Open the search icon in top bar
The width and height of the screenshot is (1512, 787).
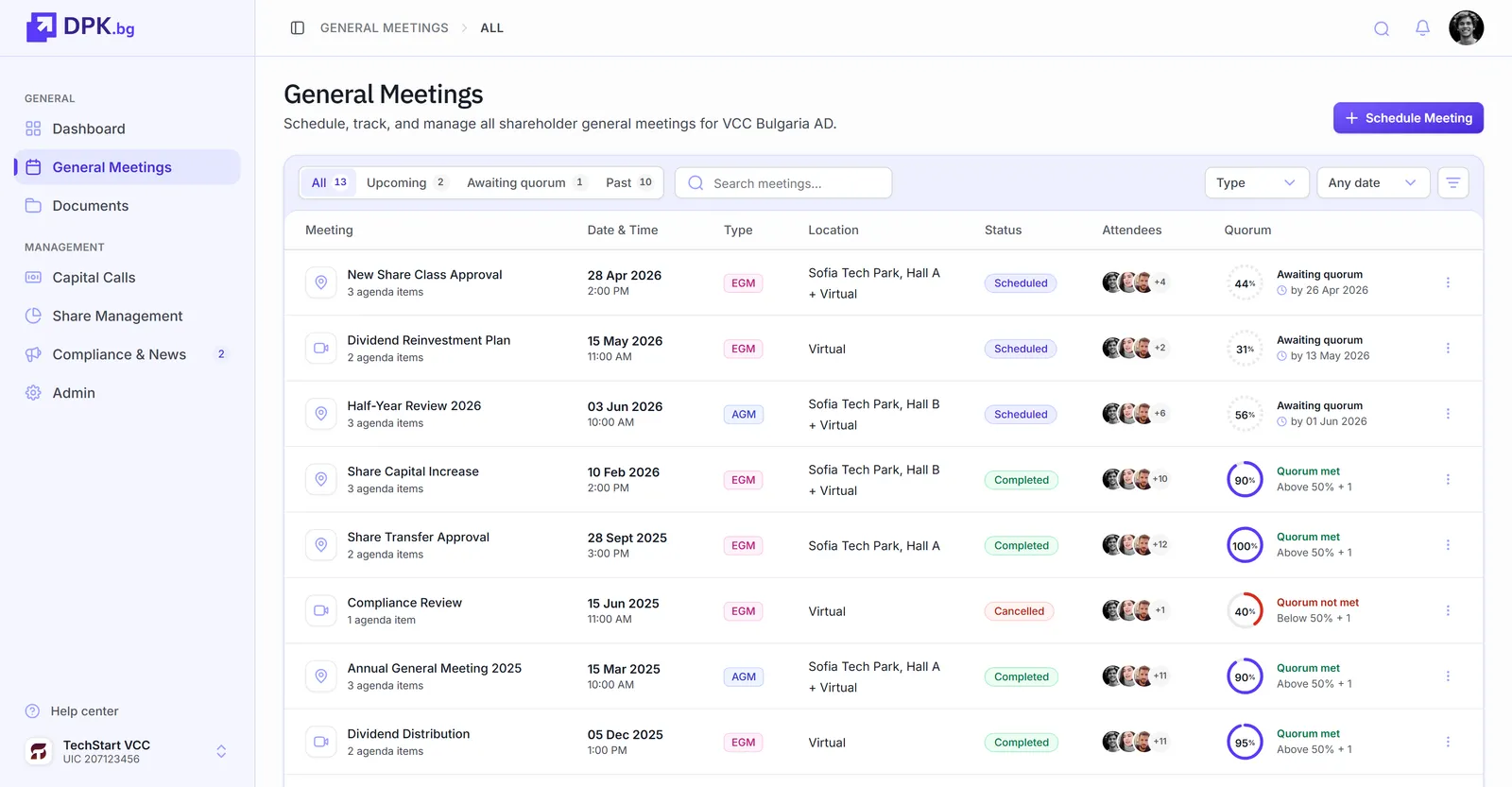[x=1382, y=28]
